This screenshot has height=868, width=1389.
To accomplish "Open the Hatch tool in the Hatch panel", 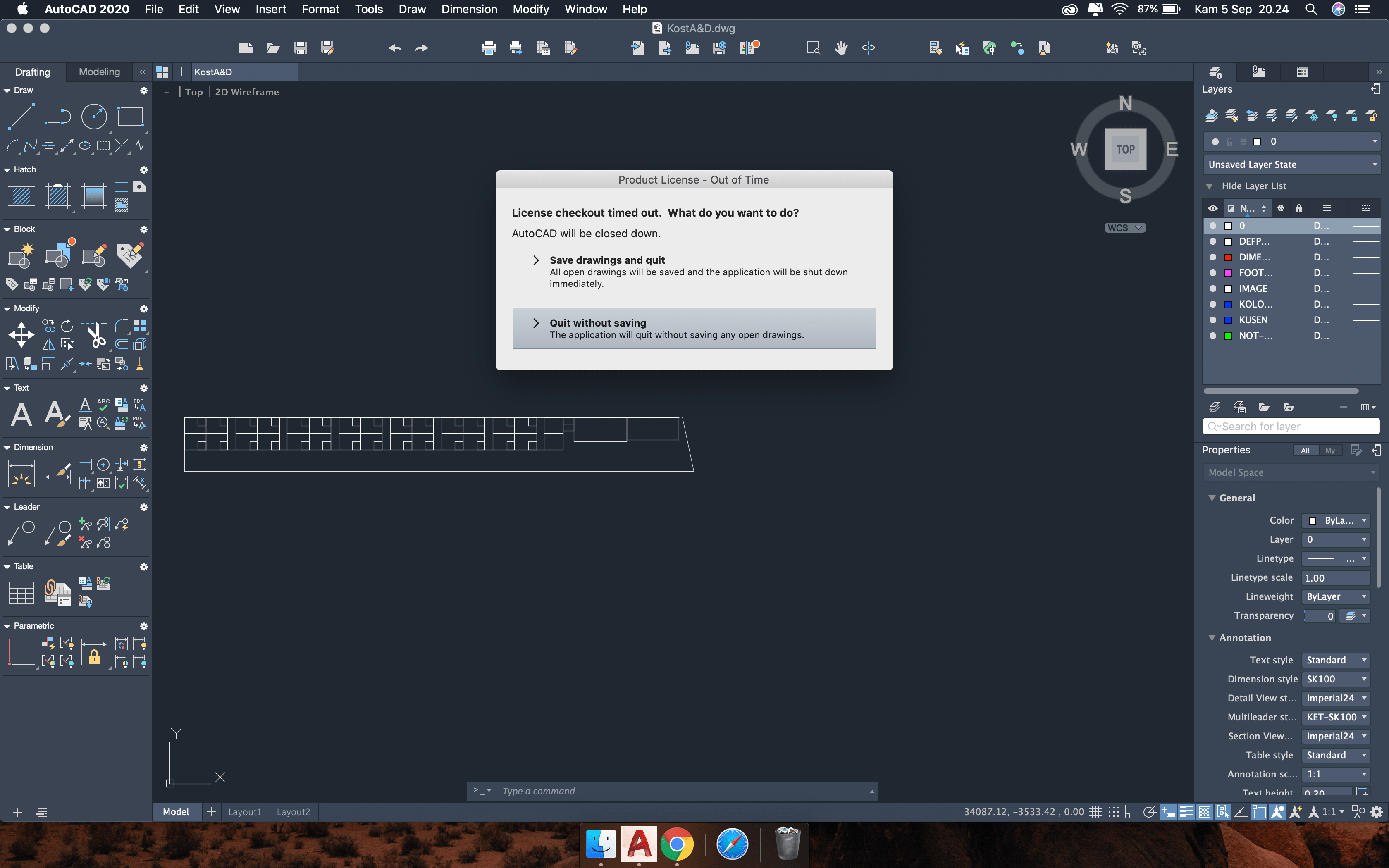I will 21,196.
